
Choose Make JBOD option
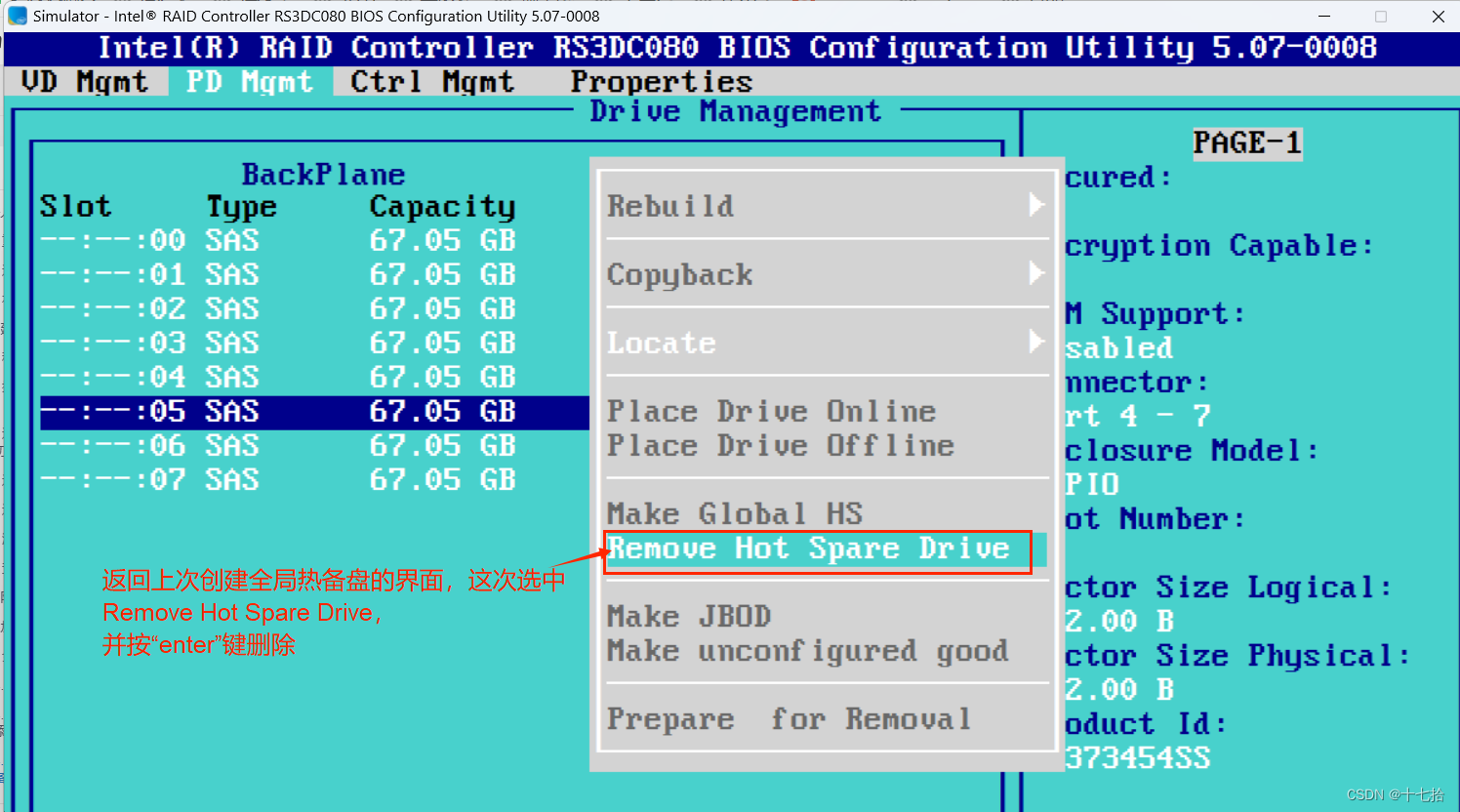689,617
